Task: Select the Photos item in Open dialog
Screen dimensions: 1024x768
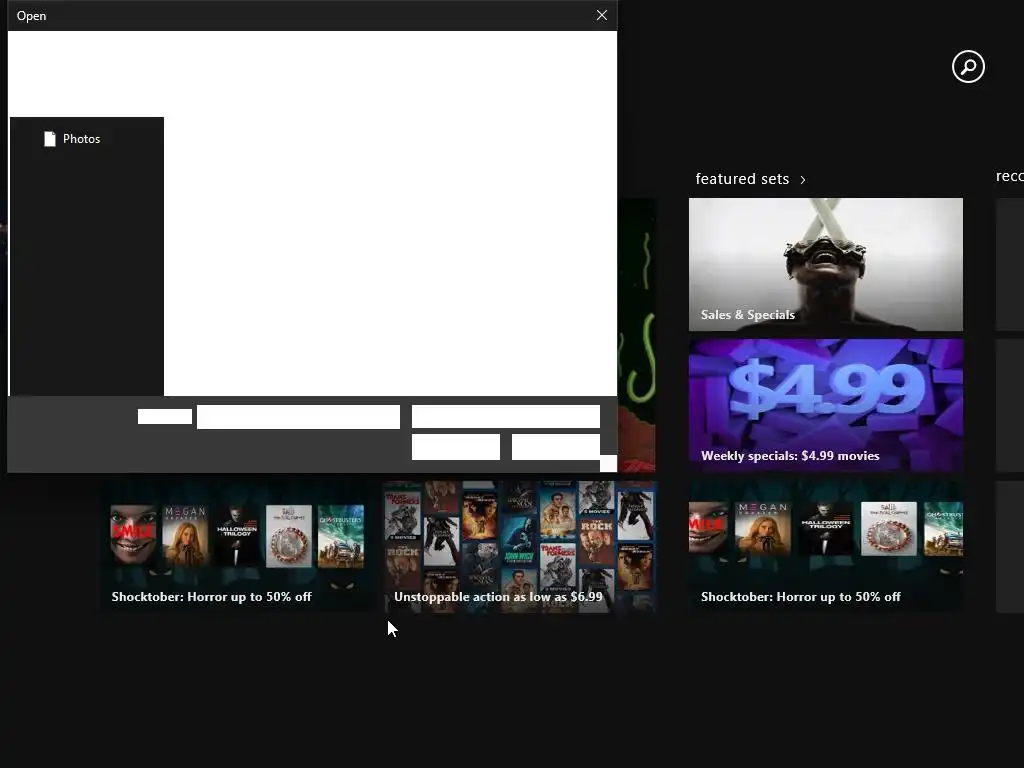Action: coord(81,139)
